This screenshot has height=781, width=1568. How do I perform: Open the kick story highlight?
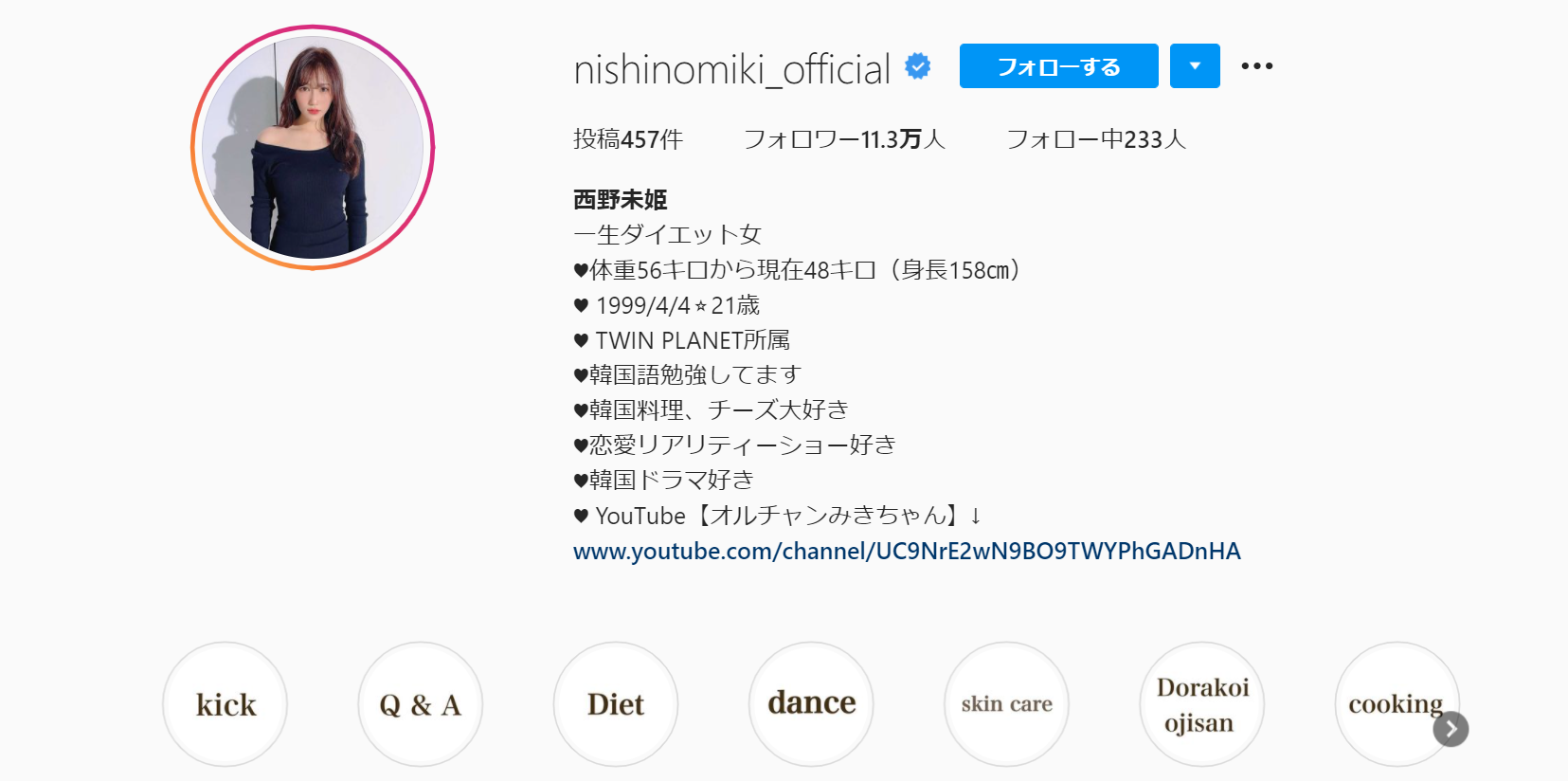(225, 704)
